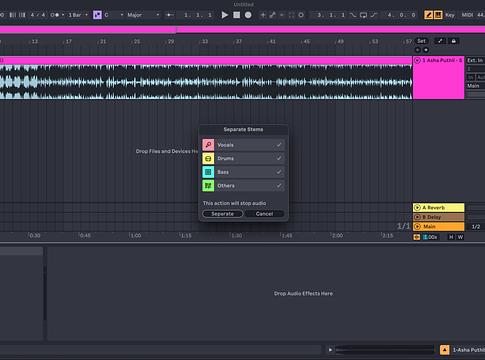485x360 pixels.
Task: Click the Punch-In switch icon
Action: [x=353, y=15]
